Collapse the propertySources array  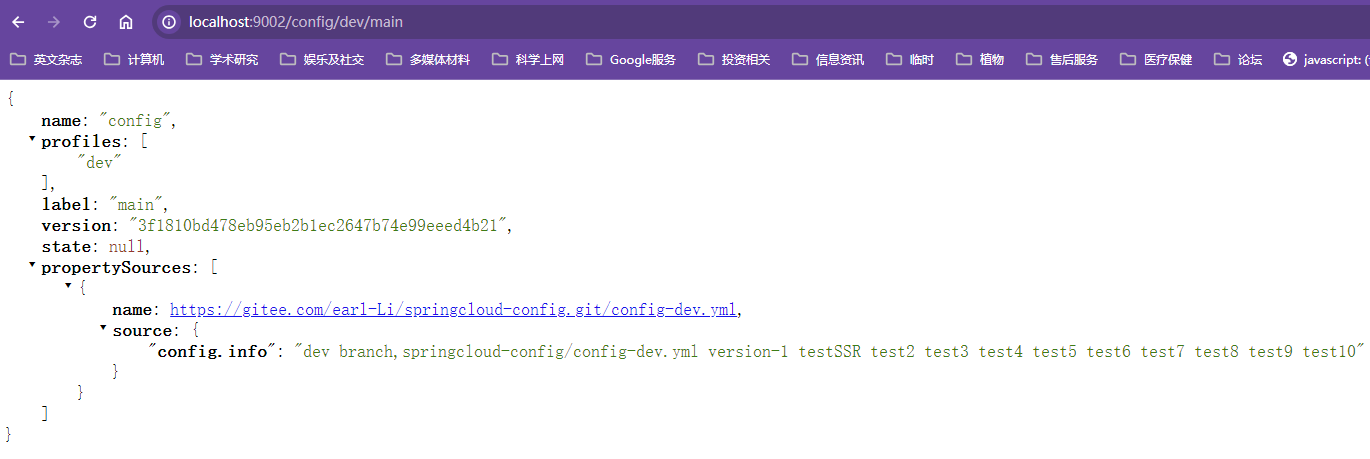click(32, 266)
